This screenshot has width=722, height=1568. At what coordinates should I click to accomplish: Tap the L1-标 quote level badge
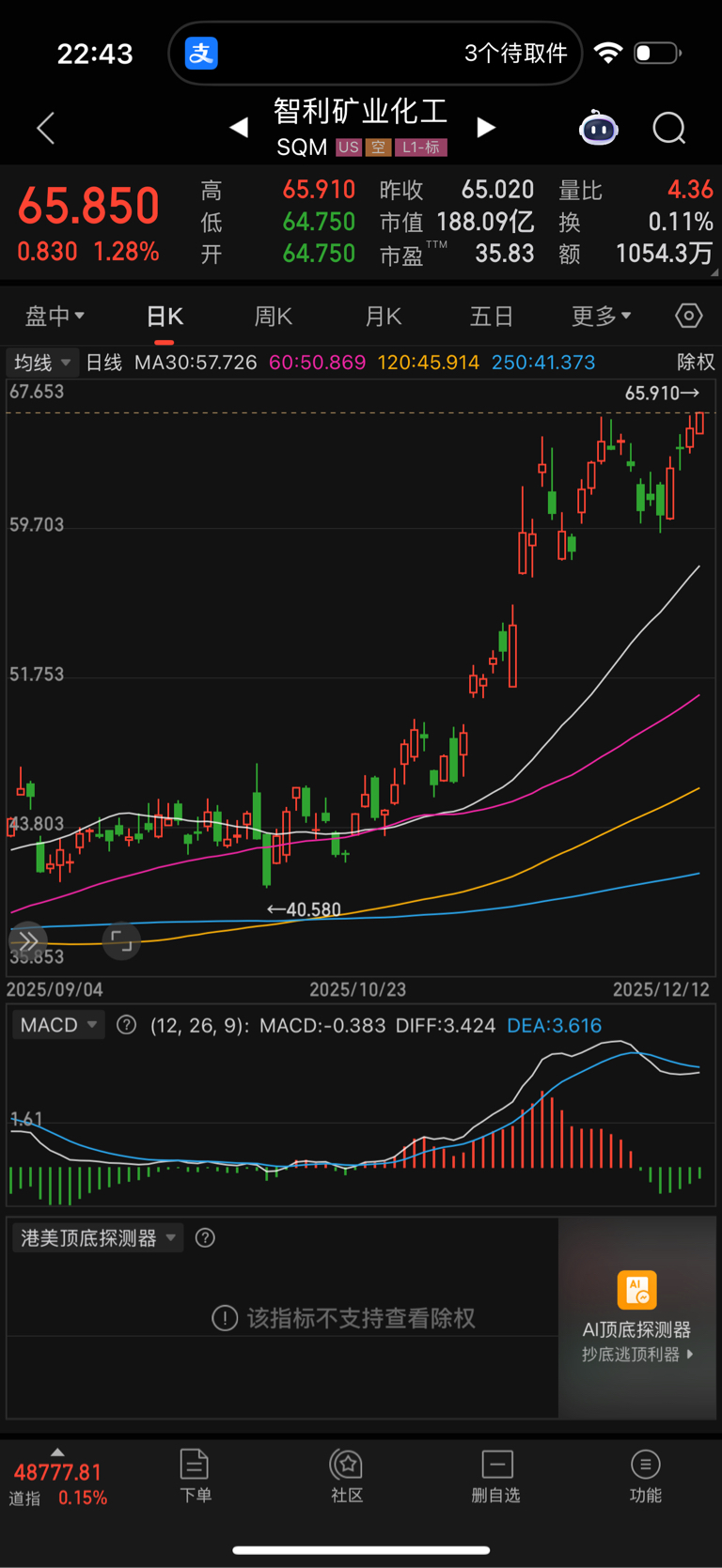tap(421, 147)
